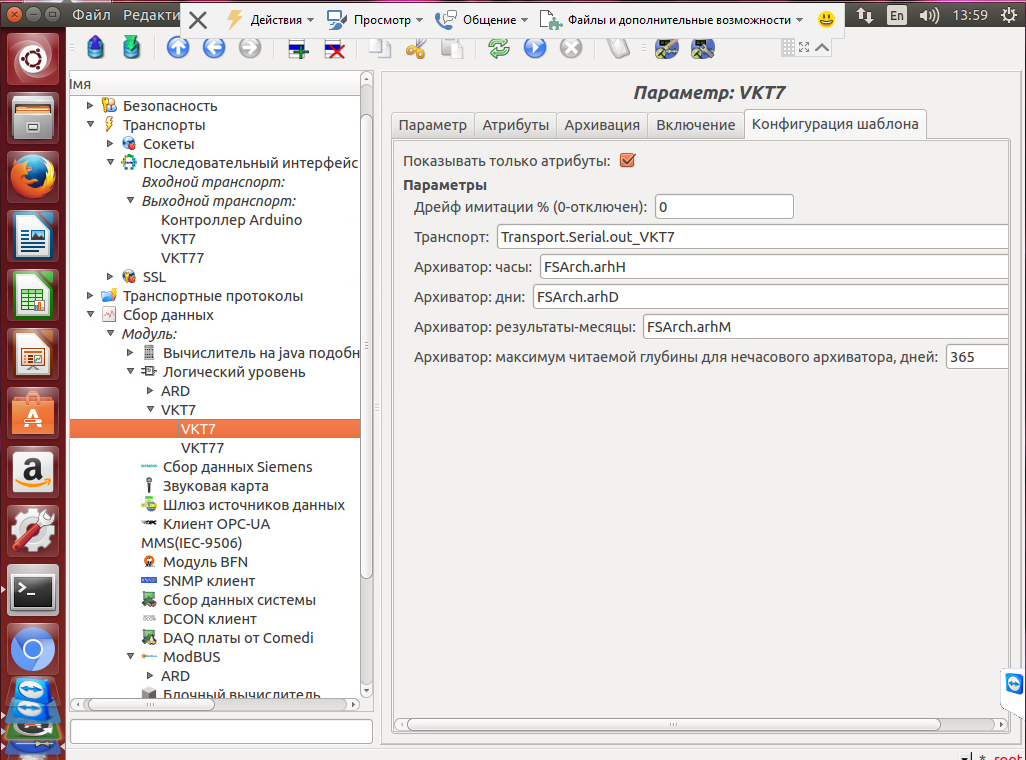This screenshot has height=760, width=1026.
Task: Collapse the Транспорты tree node
Action: 91,125
